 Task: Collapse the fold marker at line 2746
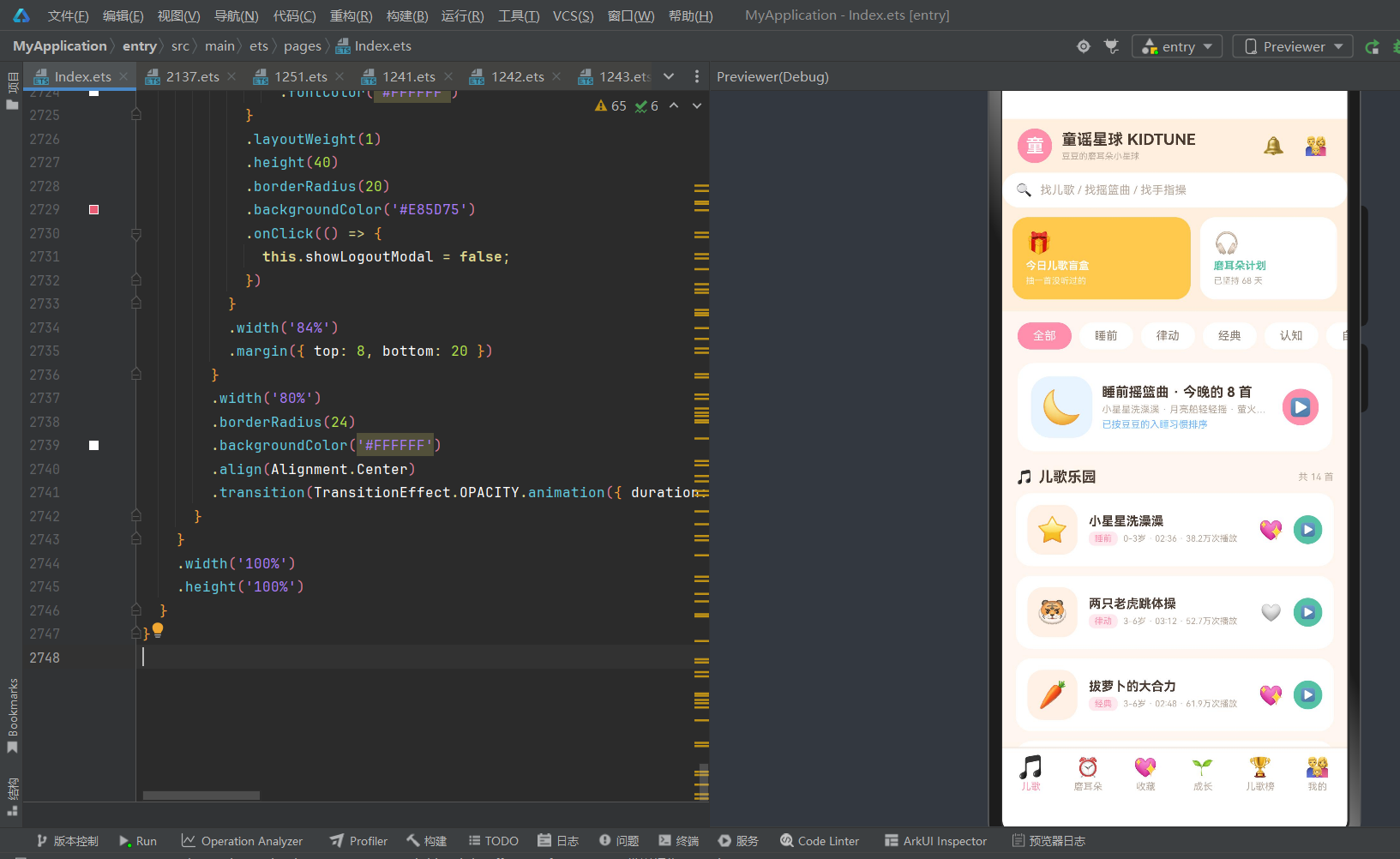point(136,610)
